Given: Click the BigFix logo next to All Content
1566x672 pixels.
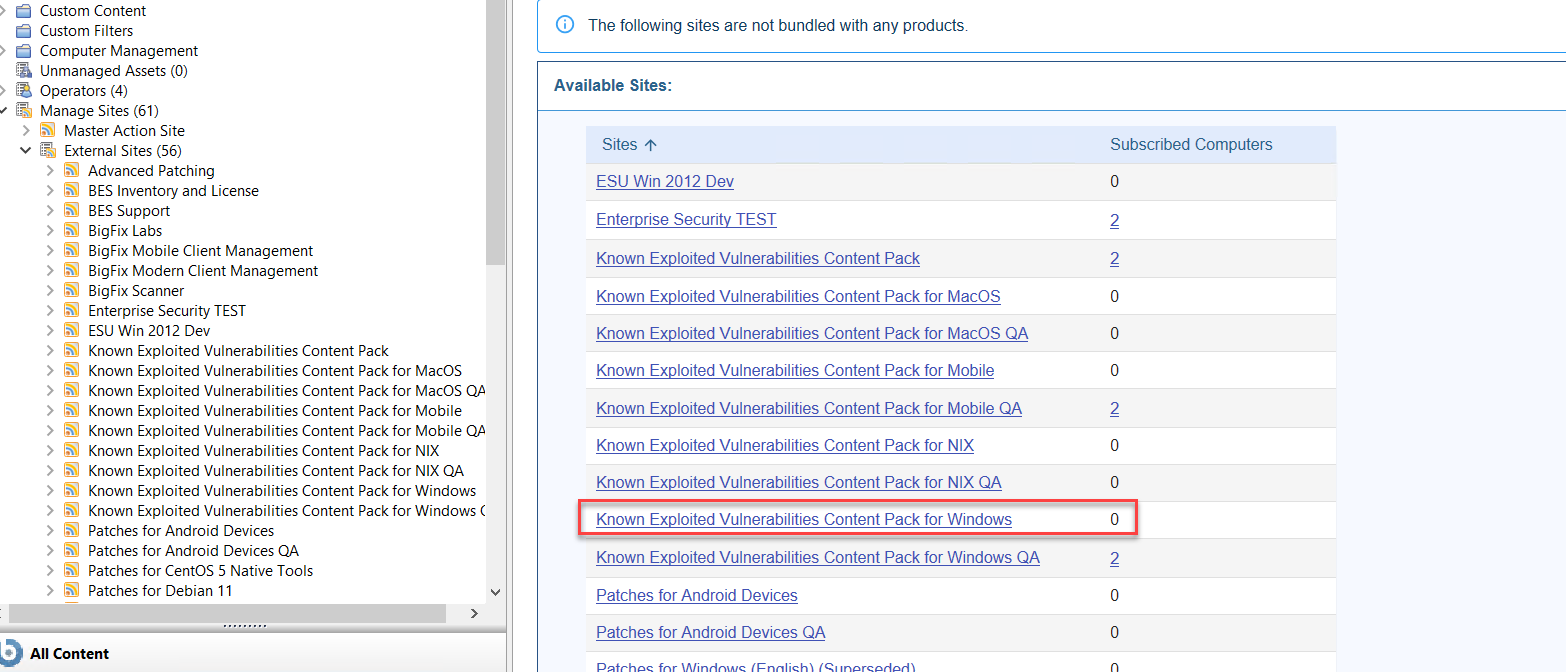Looking at the screenshot, I should (14, 653).
